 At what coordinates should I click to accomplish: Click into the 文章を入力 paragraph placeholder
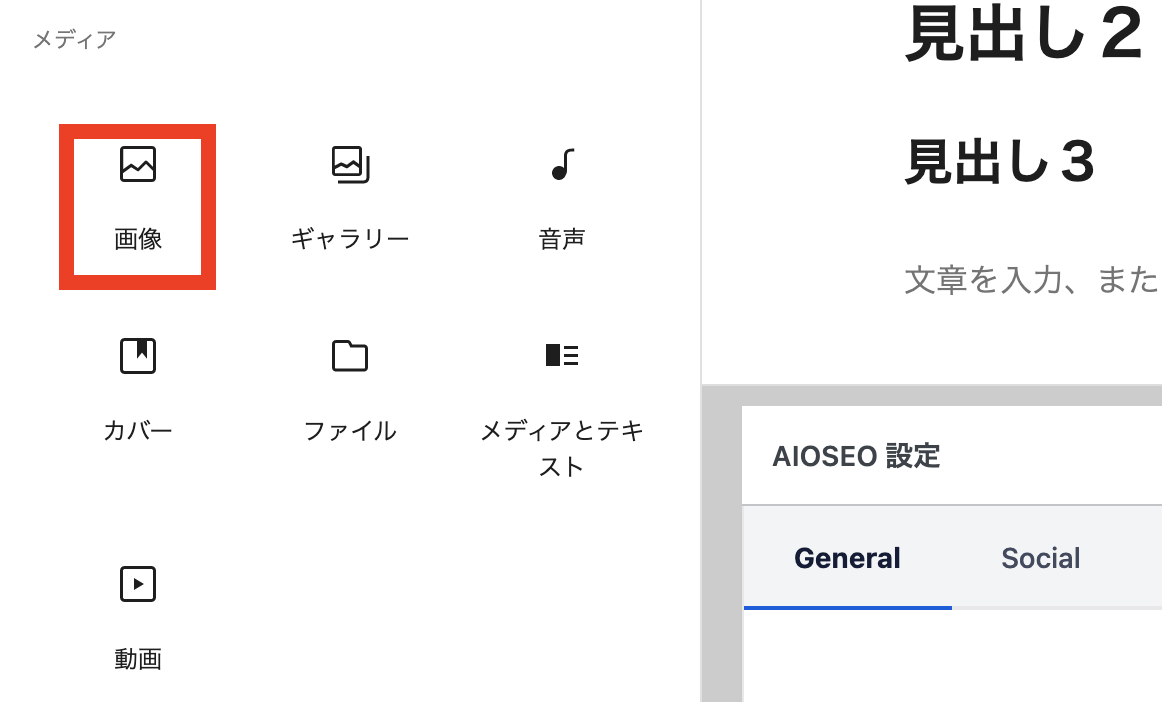pos(1032,280)
